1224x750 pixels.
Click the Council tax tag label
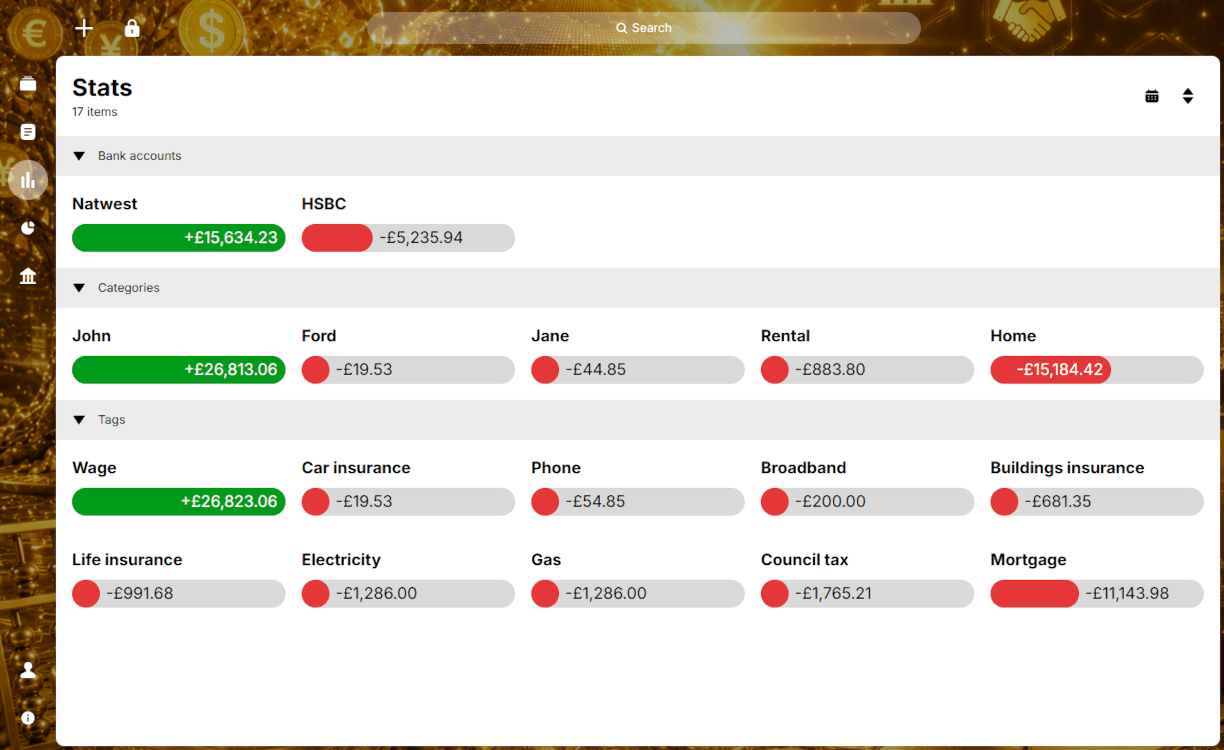click(x=804, y=560)
